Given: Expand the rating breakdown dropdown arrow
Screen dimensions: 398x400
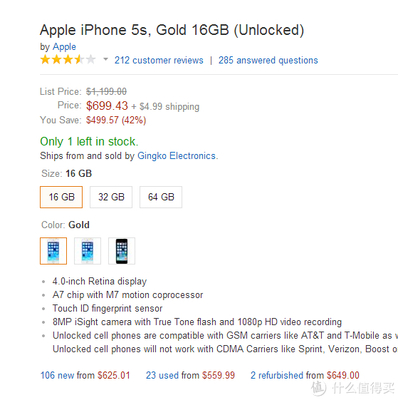Looking at the screenshot, I should 105,60.
